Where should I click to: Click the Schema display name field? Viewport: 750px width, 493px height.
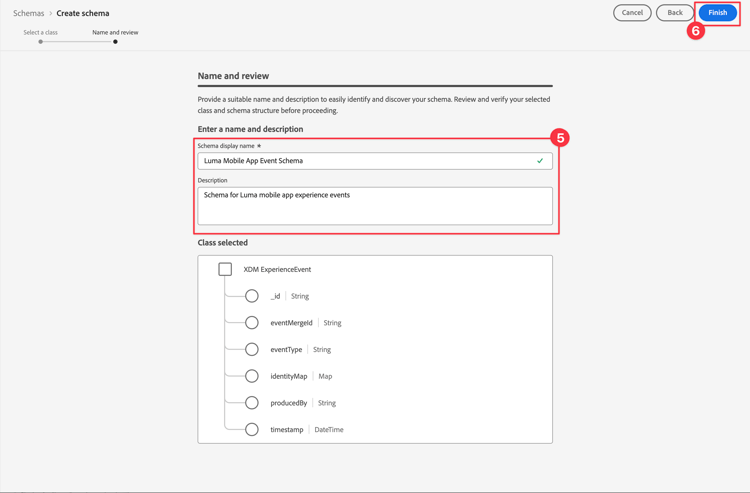click(x=365, y=161)
